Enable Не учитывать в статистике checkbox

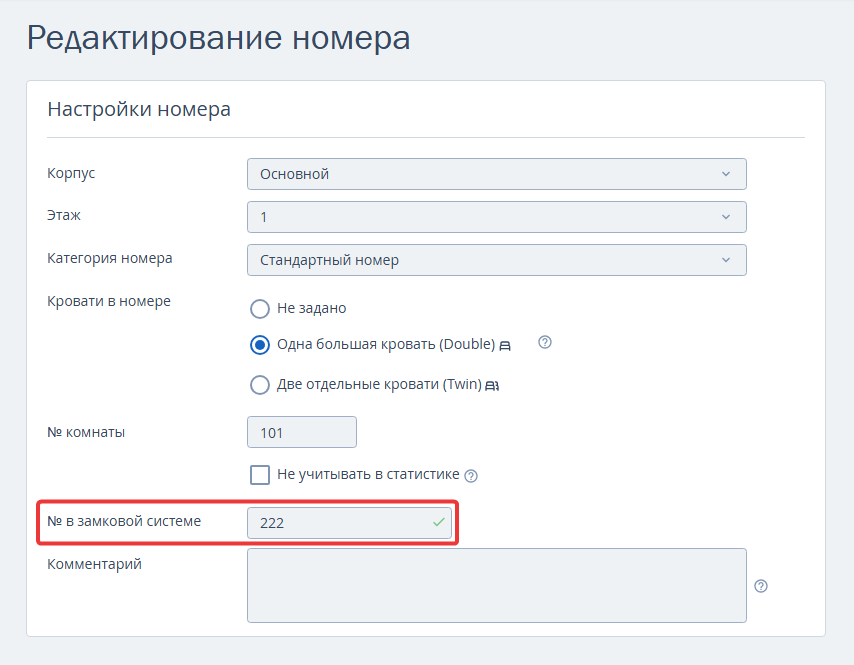click(260, 475)
